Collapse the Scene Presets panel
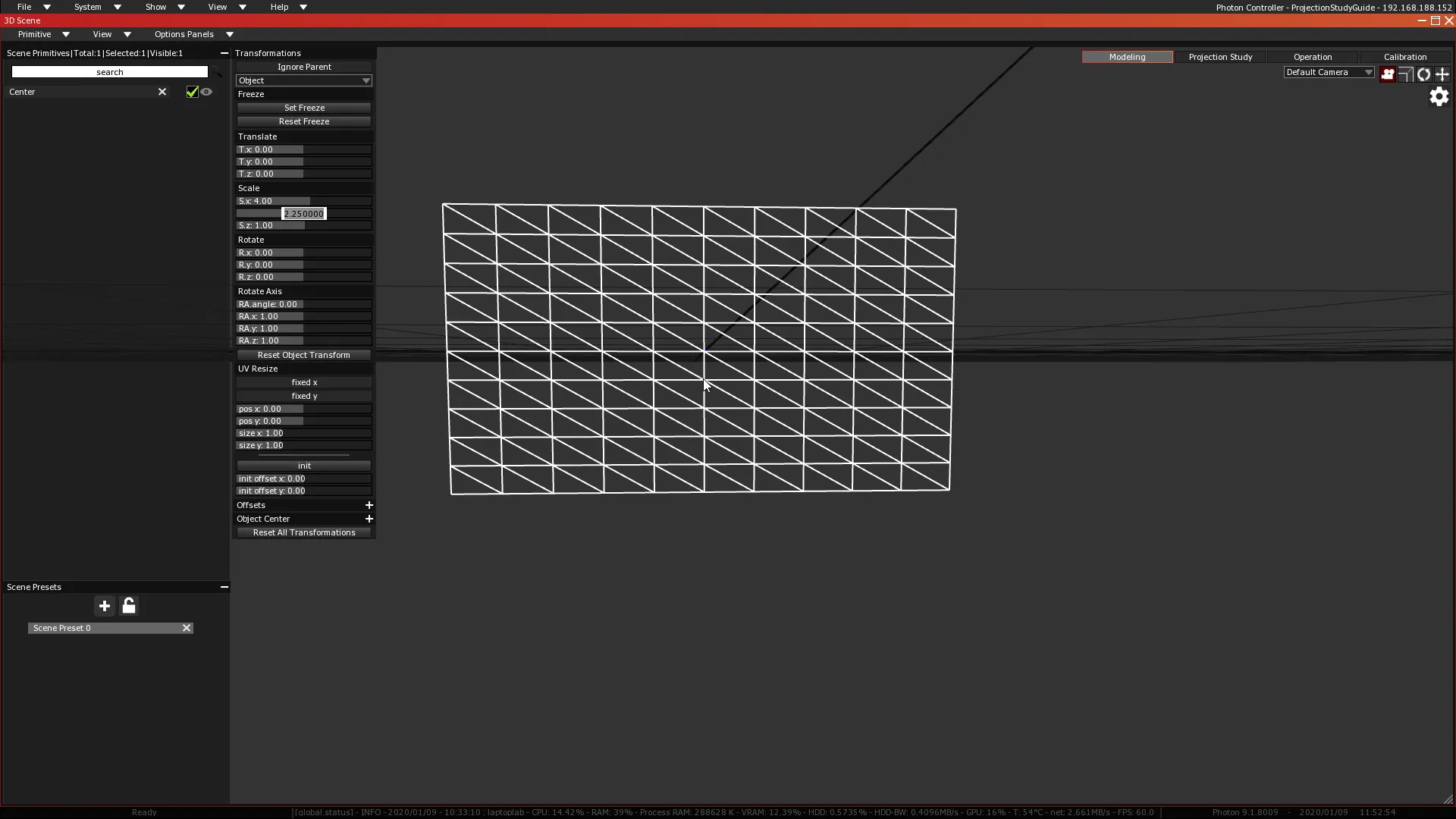The height and width of the screenshot is (819, 1456). (224, 587)
